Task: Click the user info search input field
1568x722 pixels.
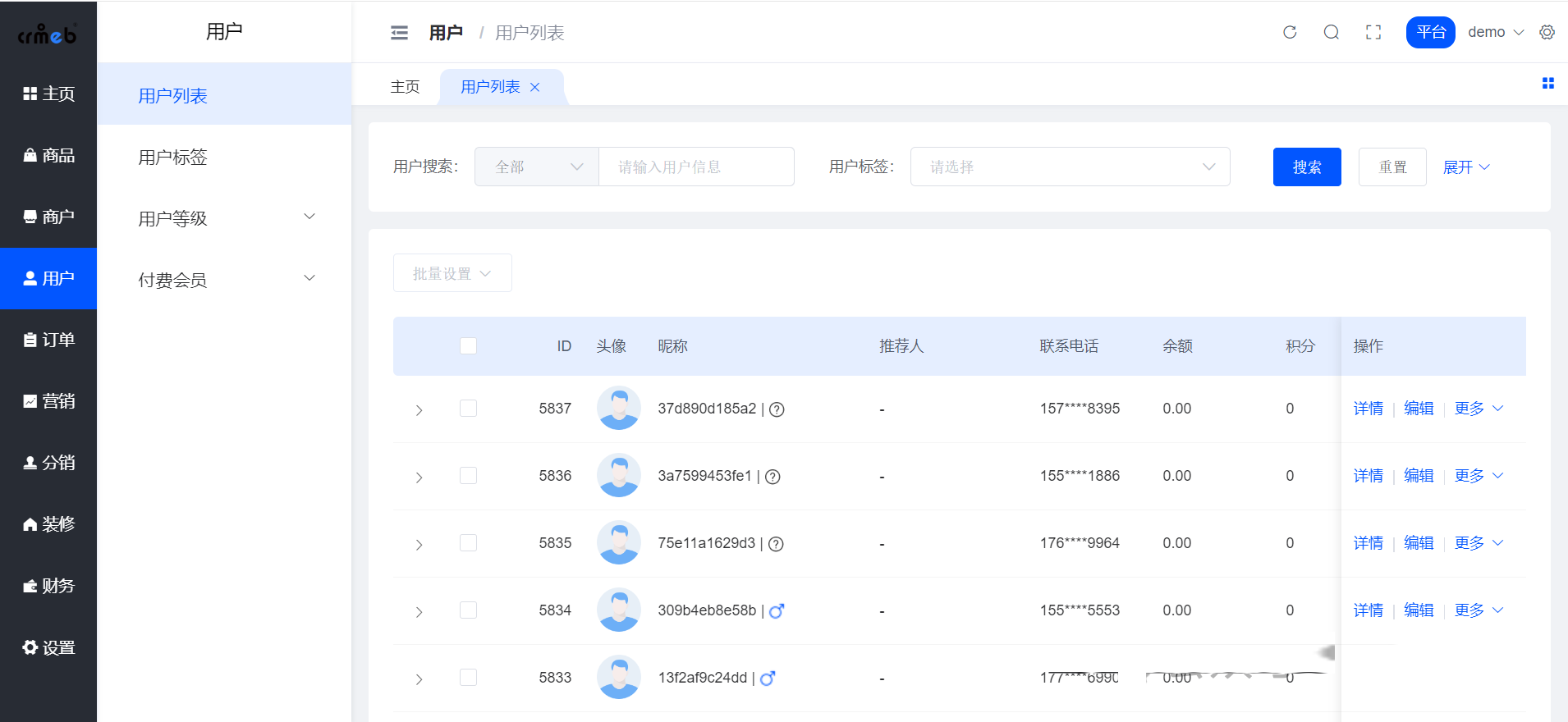Action: tap(696, 167)
